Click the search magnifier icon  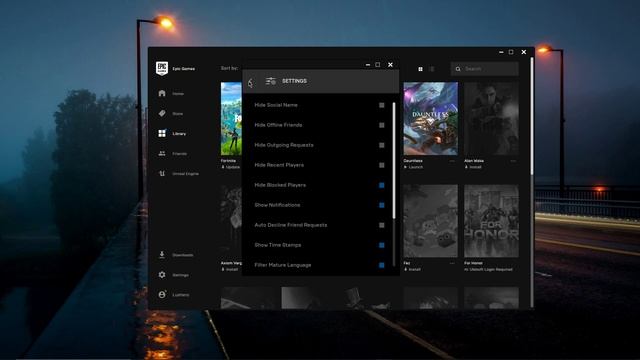tap(458, 69)
